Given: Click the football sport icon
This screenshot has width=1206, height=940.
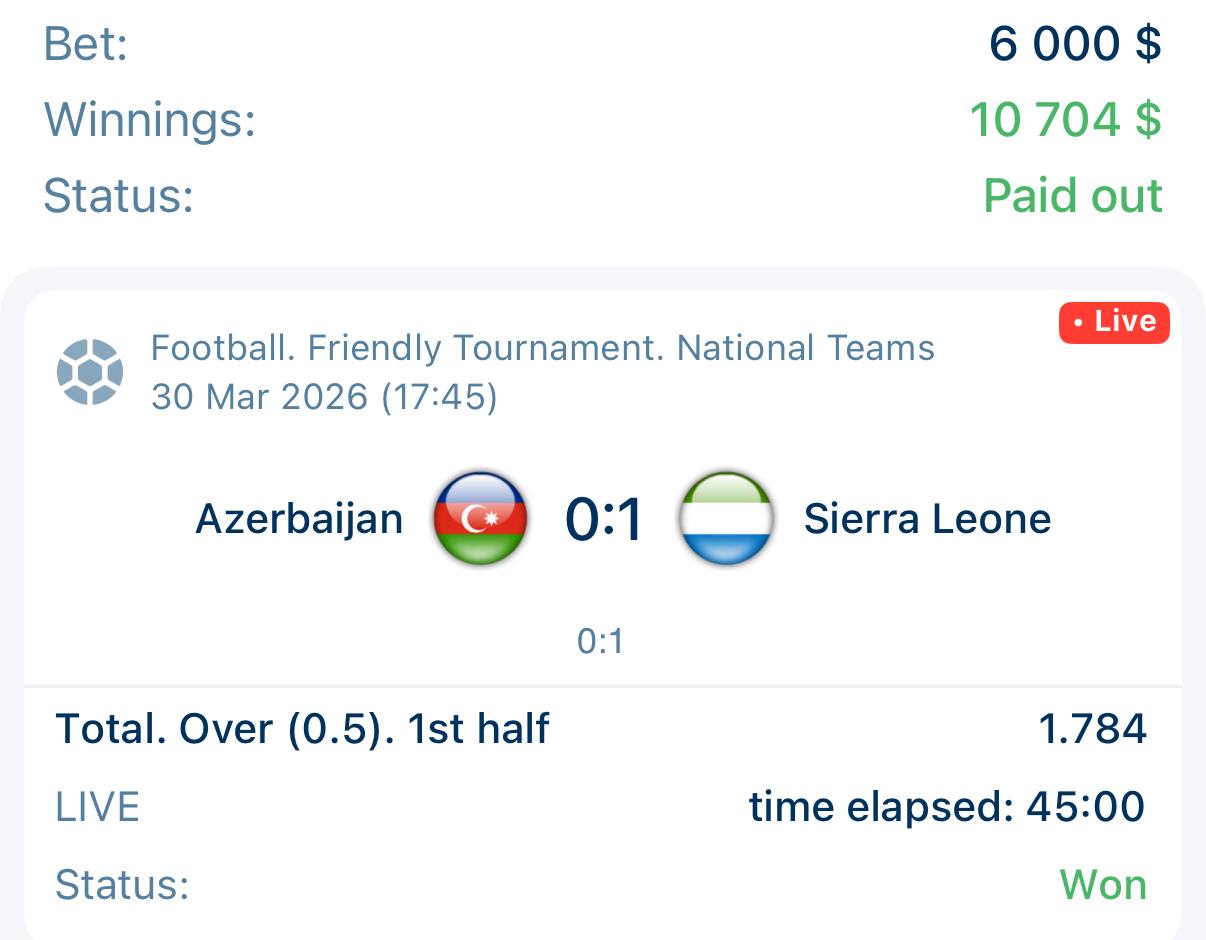Looking at the screenshot, I should 90,372.
